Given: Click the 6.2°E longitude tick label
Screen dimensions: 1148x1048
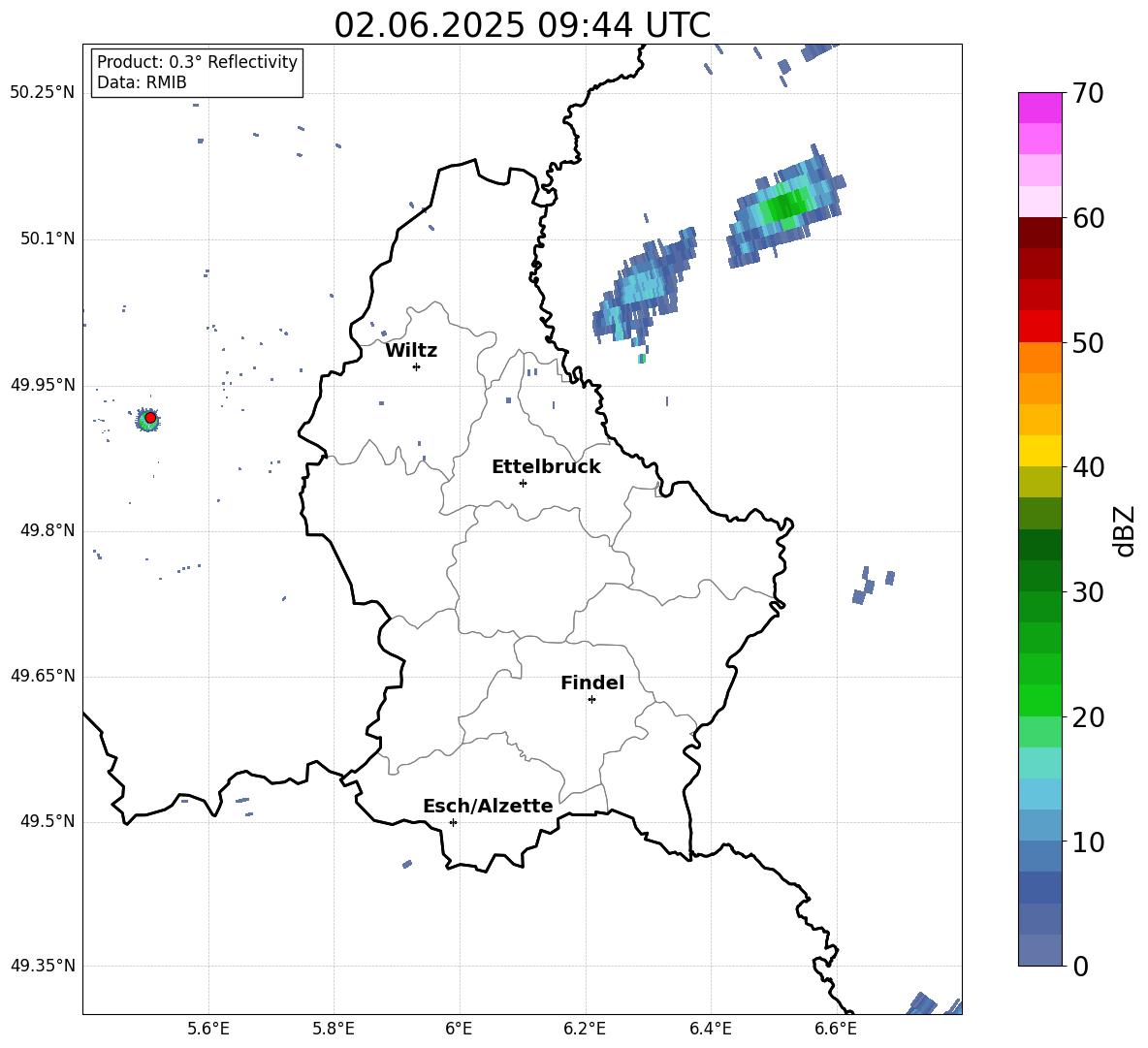Looking at the screenshot, I should (585, 1029).
